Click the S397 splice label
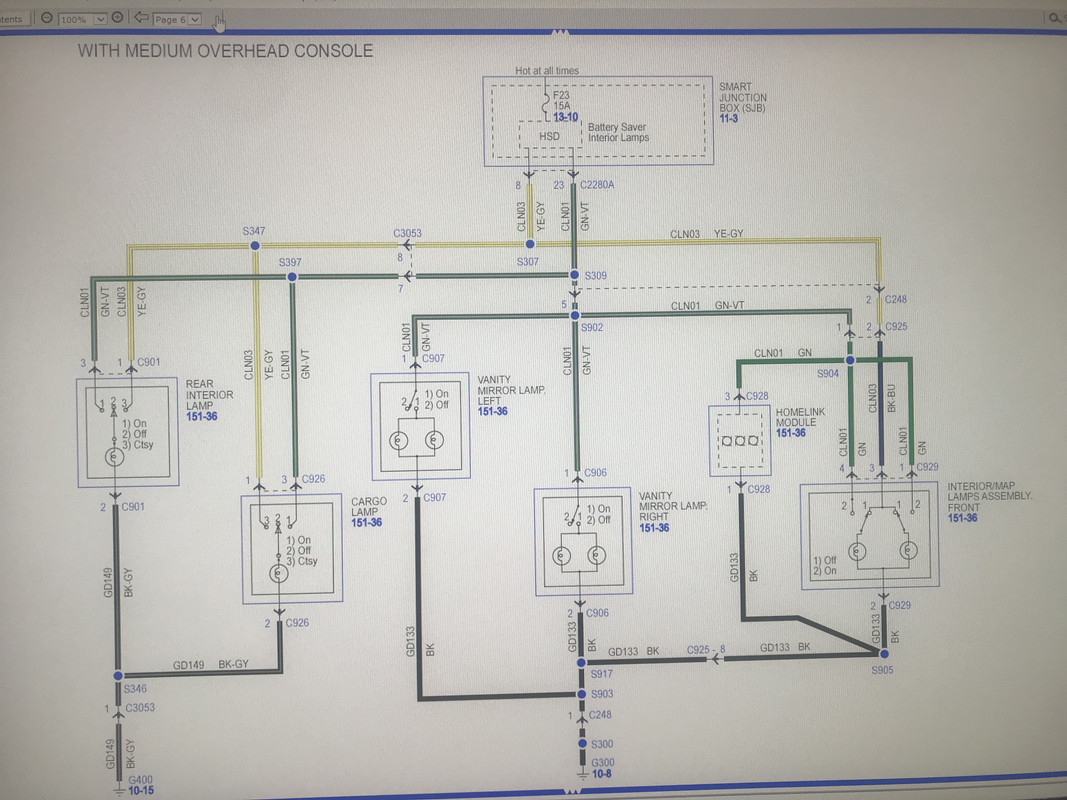 coord(290,262)
